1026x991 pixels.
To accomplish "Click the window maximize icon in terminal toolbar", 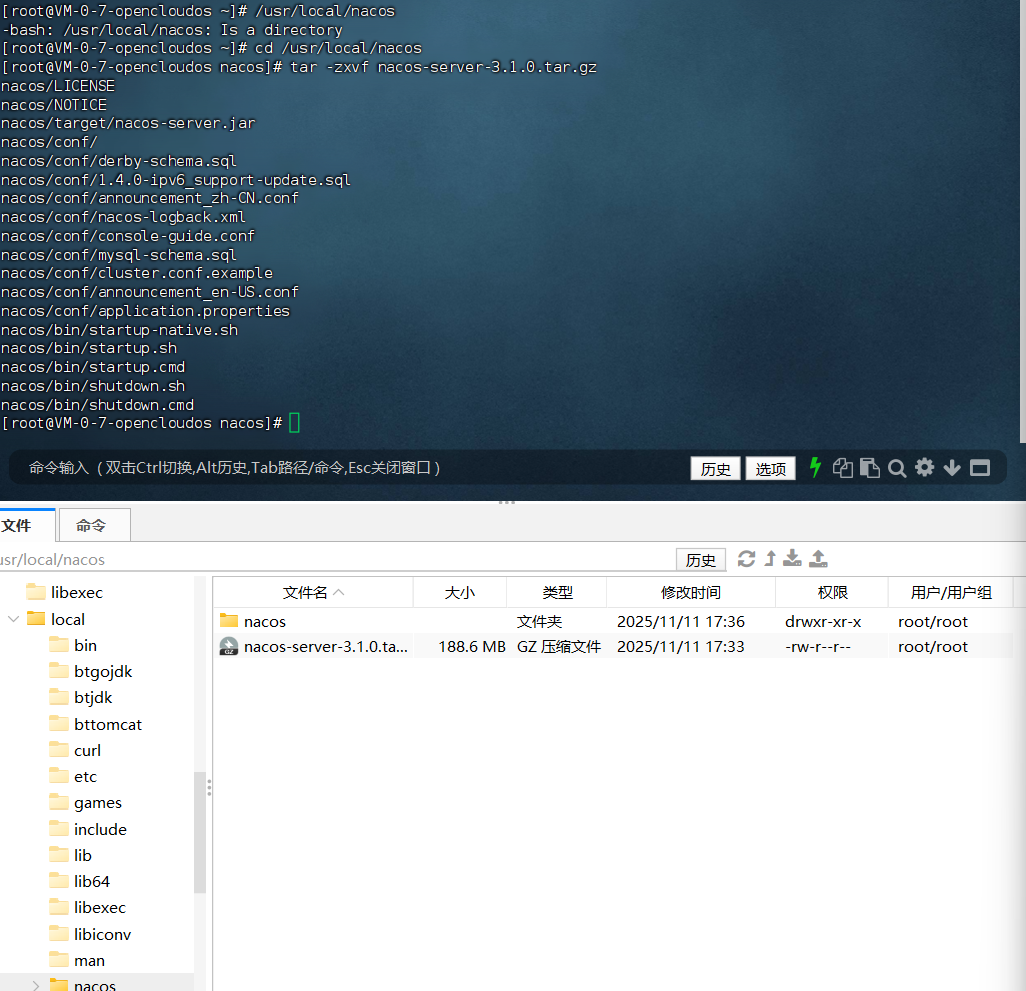I will click(x=979, y=468).
